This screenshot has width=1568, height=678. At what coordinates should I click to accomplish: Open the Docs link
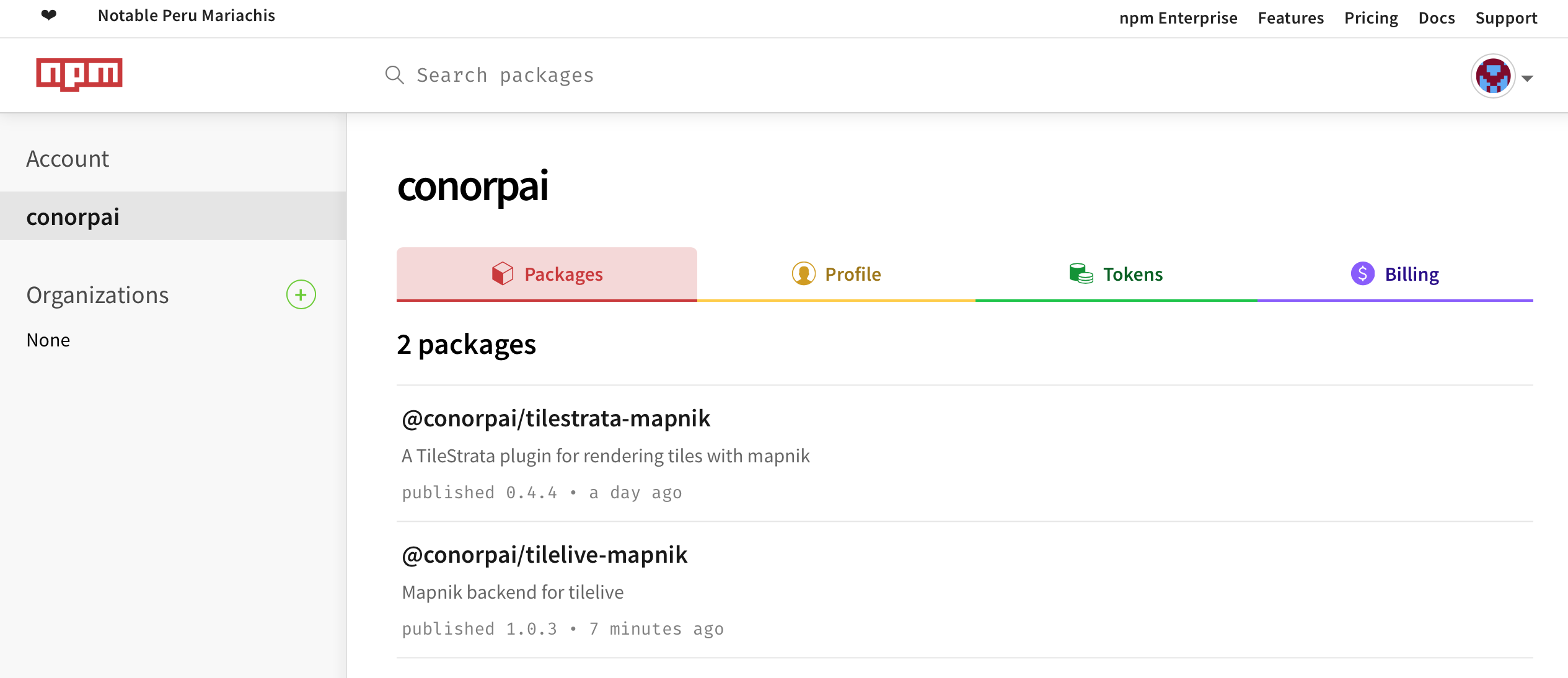pyautogui.click(x=1437, y=18)
